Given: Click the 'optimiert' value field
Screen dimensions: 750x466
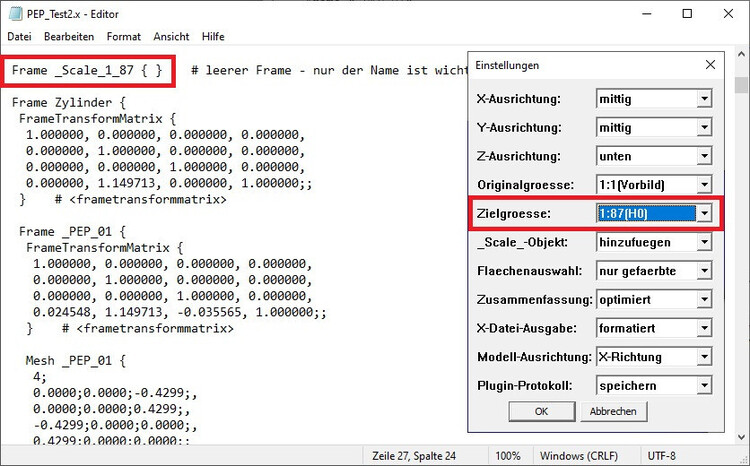Looking at the screenshot, I should point(647,300).
